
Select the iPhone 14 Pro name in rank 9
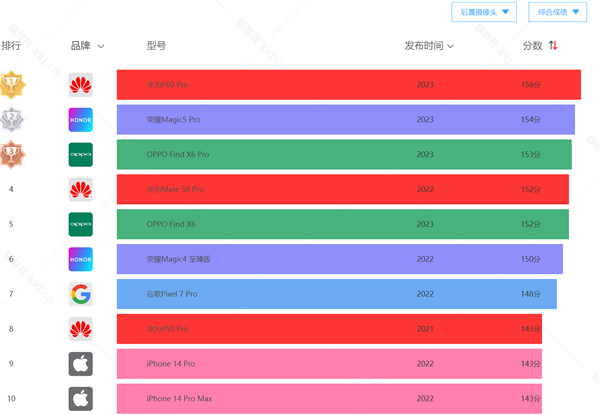point(171,364)
